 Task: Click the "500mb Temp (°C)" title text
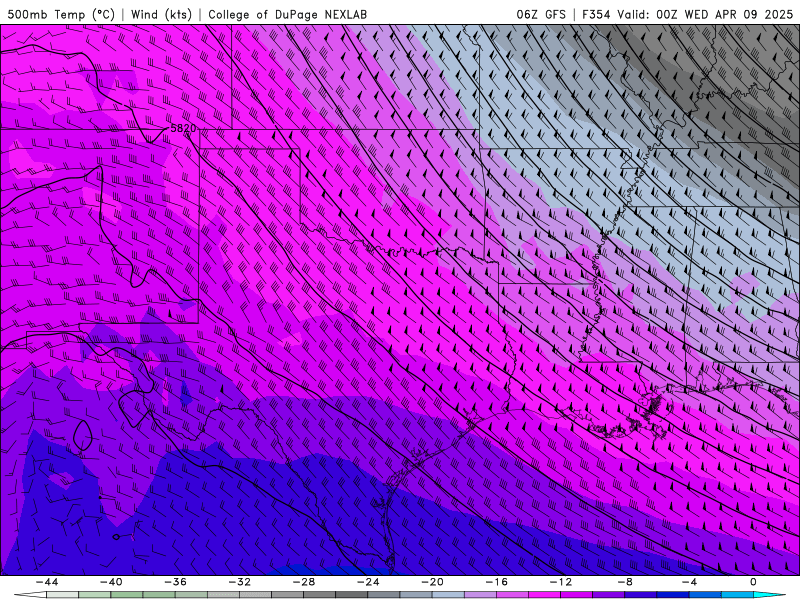61,15
